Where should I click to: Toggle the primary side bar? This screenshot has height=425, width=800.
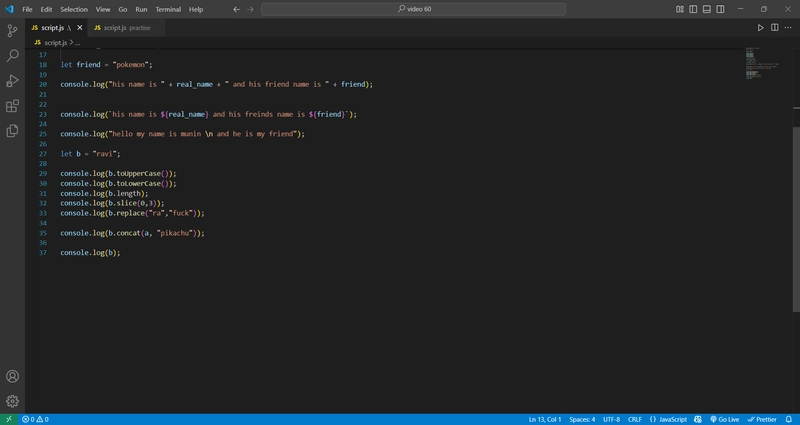693,9
